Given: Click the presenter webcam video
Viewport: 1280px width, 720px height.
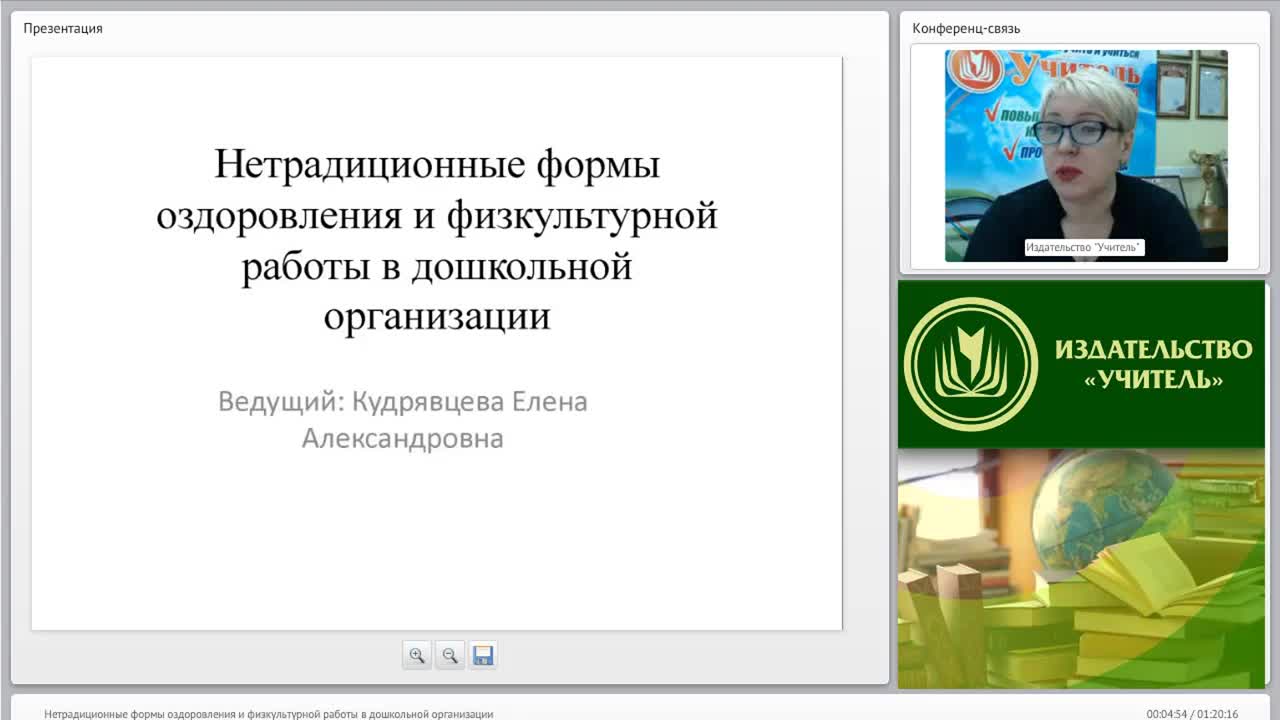Looking at the screenshot, I should [x=1086, y=156].
